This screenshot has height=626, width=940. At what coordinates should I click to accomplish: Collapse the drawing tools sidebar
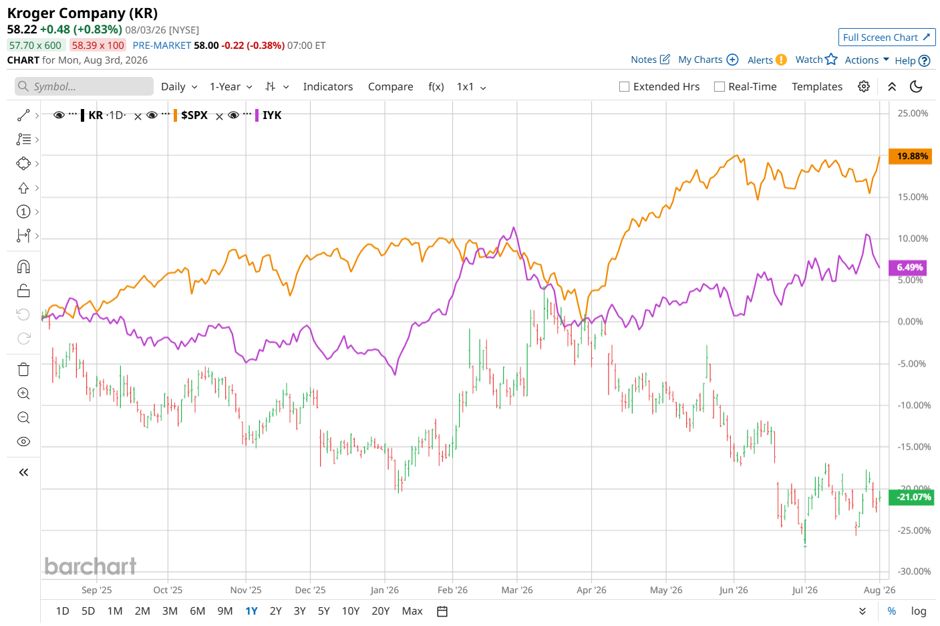pos(23,472)
